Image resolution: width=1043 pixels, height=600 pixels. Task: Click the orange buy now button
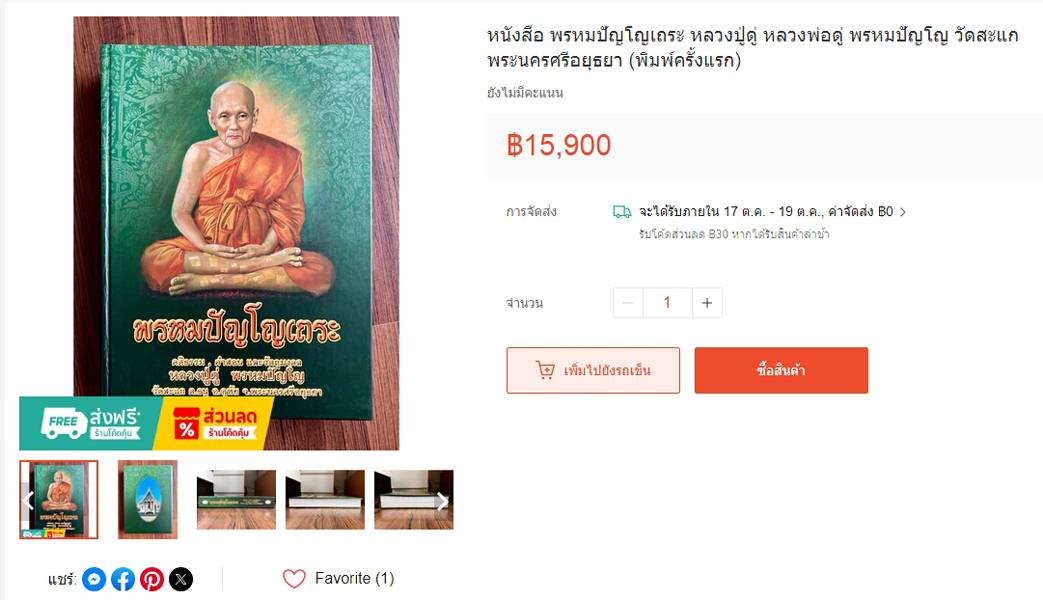781,371
